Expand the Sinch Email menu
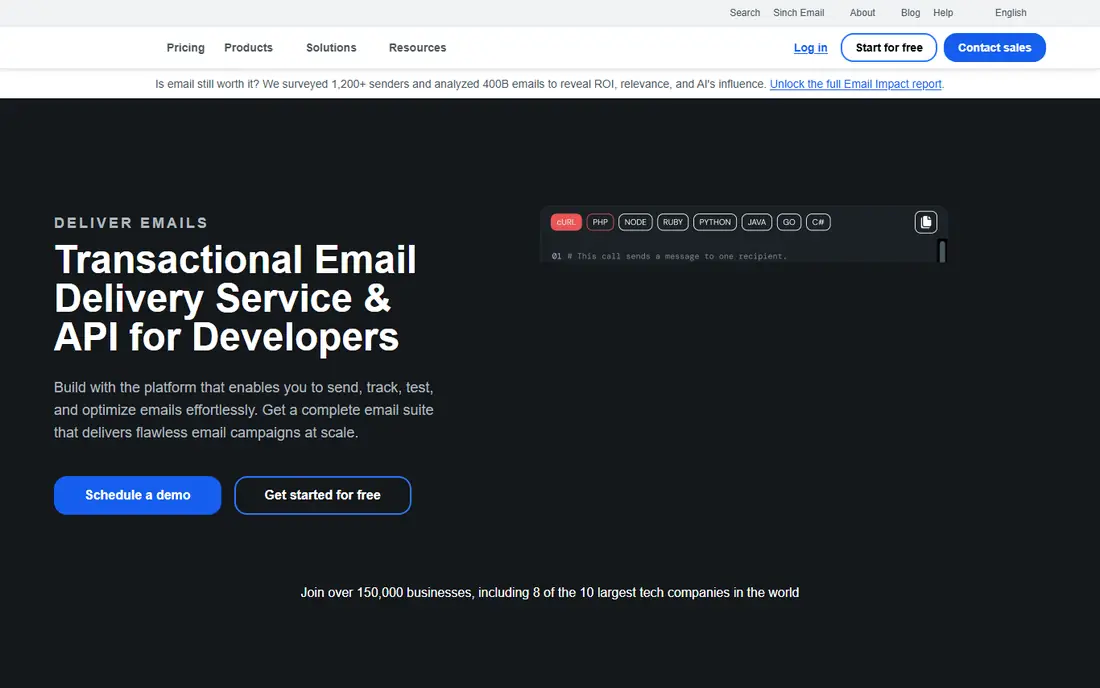This screenshot has height=688, width=1100. (x=798, y=13)
